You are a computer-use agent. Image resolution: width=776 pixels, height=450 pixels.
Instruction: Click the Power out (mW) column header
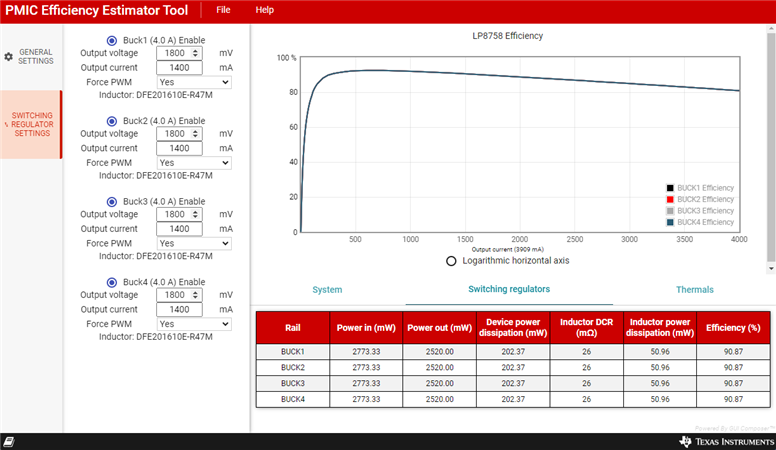pos(439,328)
